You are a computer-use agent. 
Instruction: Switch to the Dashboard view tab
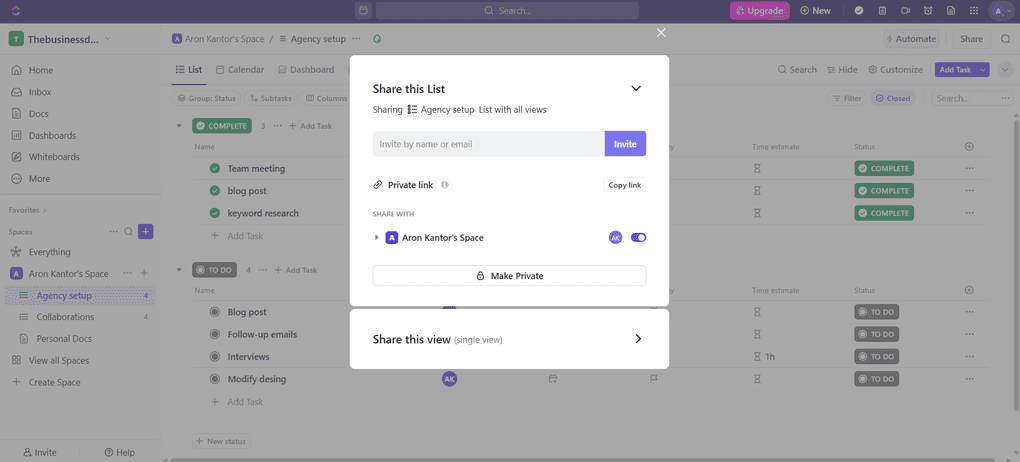pyautogui.click(x=306, y=70)
